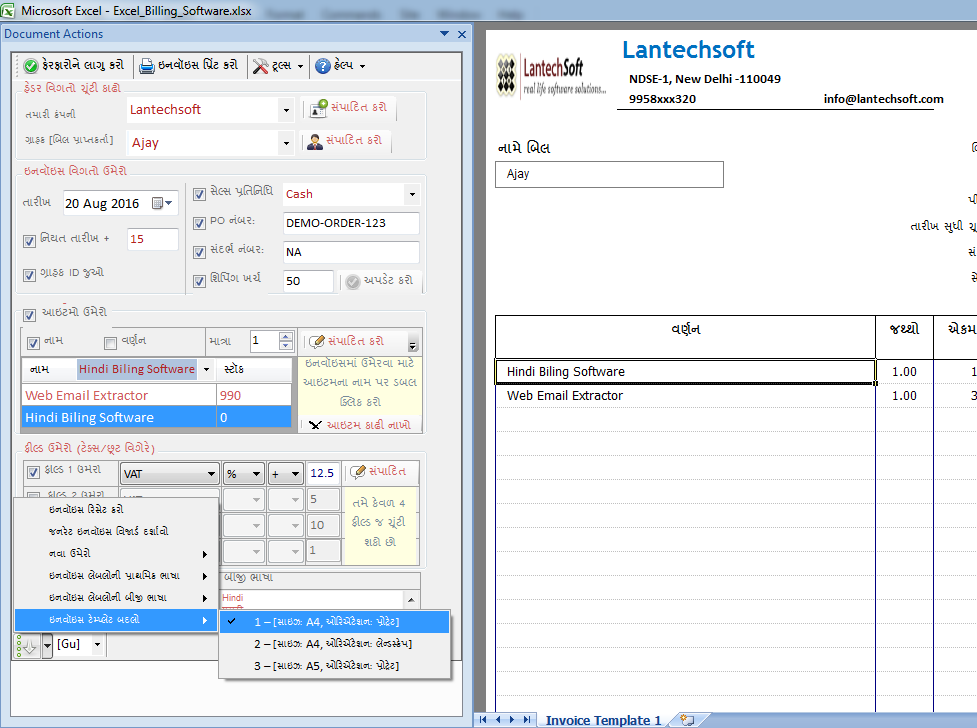977x728 pixels.
Task: Choose template 3 A5 portrait
Action: 335,666
